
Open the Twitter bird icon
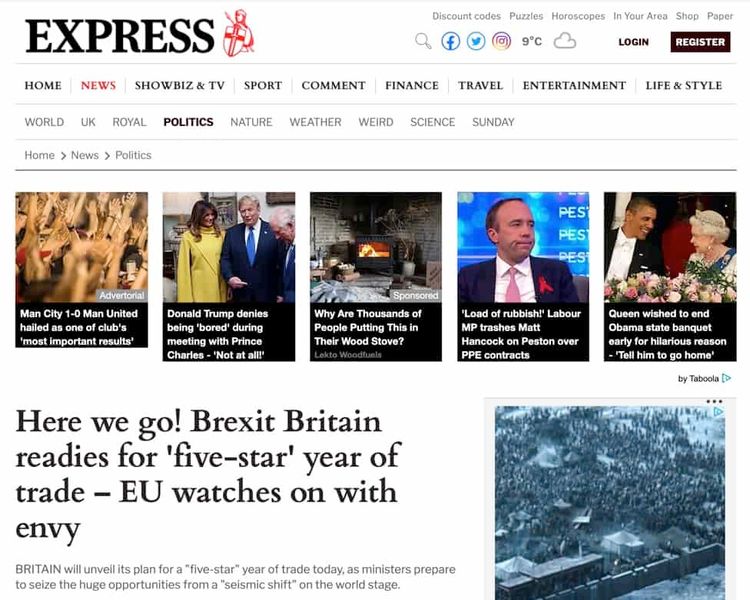coord(476,42)
